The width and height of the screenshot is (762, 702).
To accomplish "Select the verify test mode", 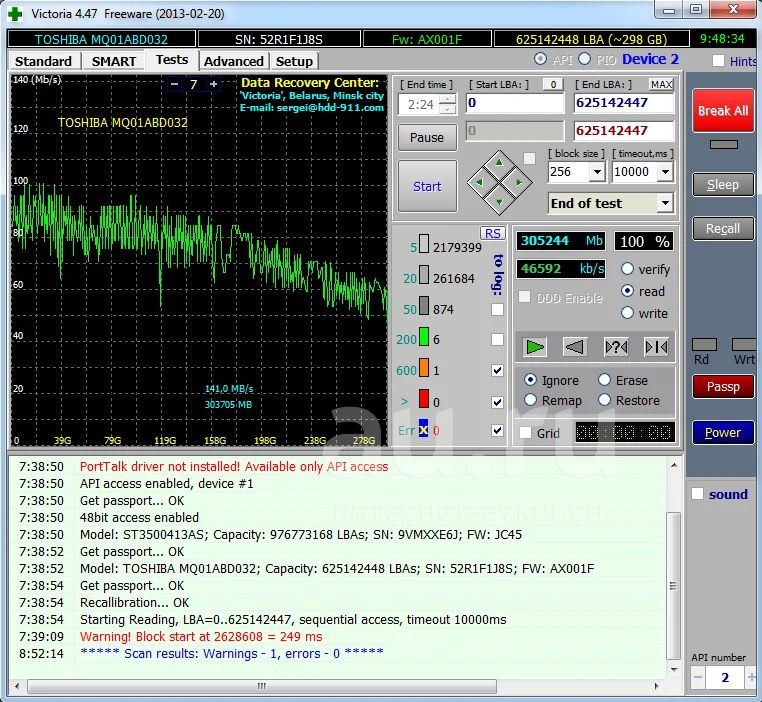I will coord(627,269).
